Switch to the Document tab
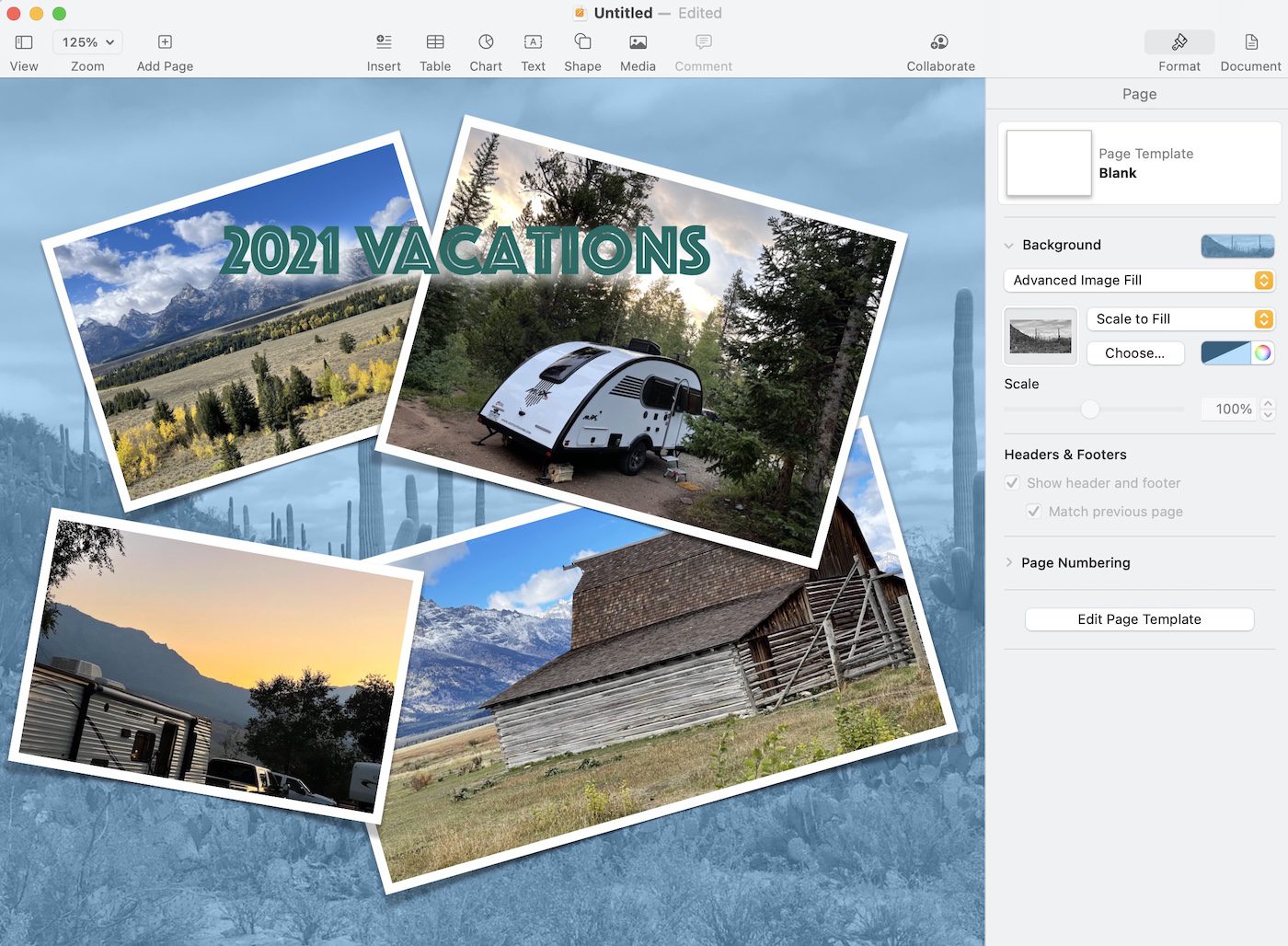The width and height of the screenshot is (1288, 946). click(x=1250, y=42)
